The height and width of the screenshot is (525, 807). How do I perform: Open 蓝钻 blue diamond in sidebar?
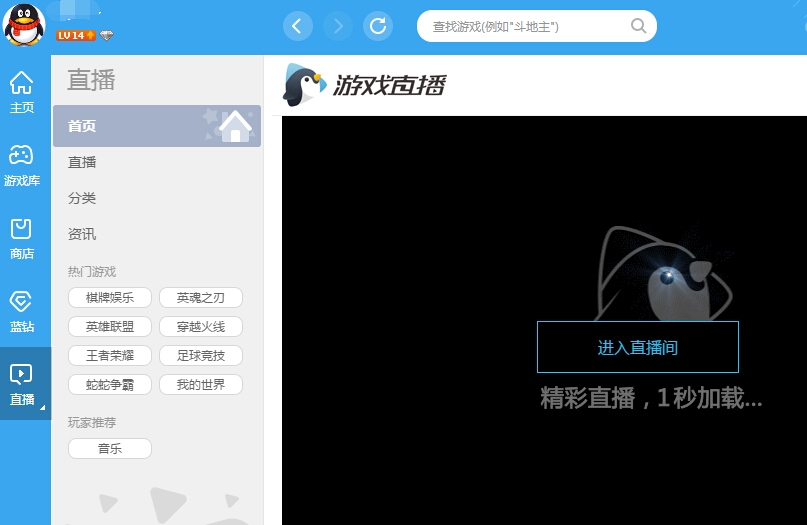pyautogui.click(x=22, y=311)
